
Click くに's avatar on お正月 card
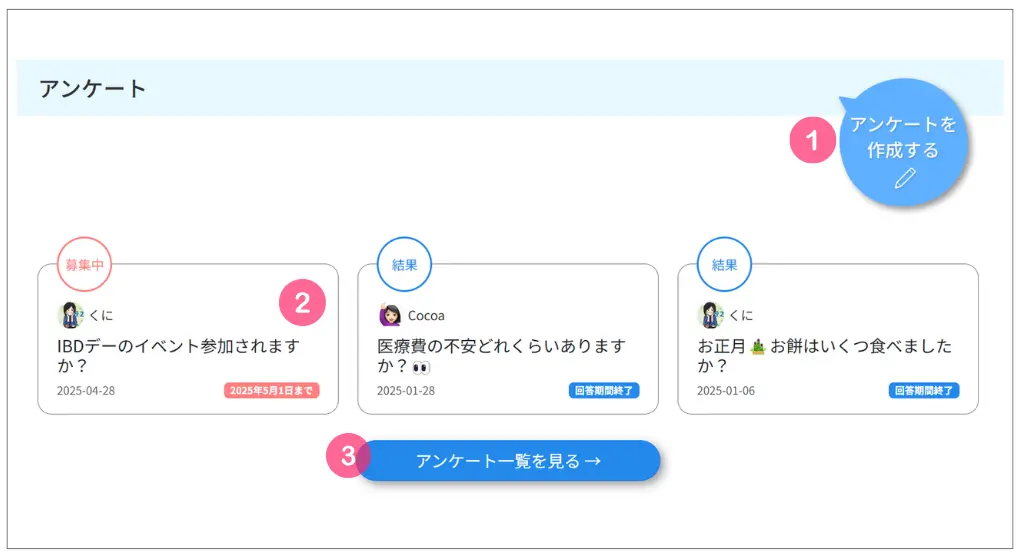point(710,315)
